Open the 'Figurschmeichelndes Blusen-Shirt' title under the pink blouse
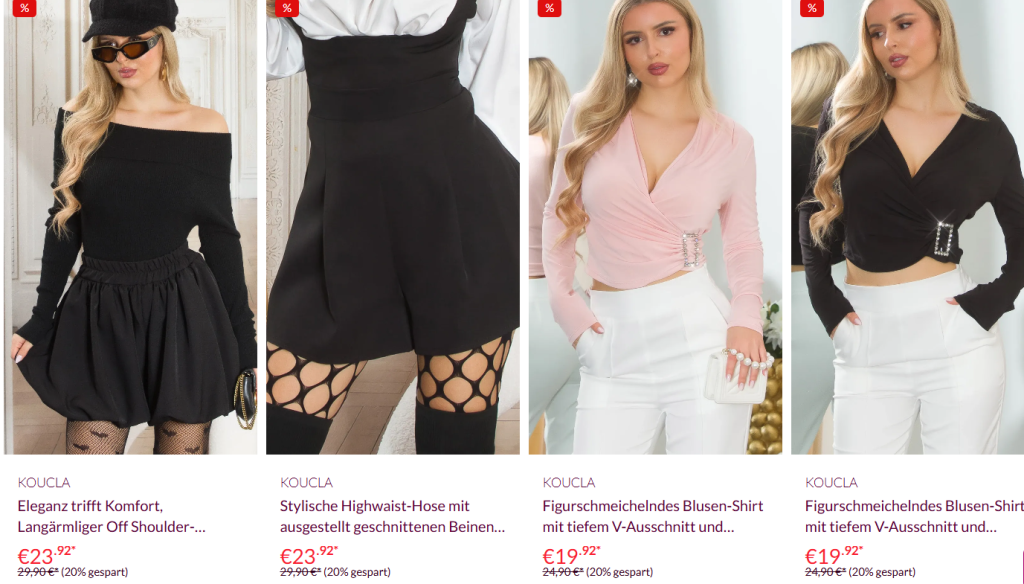Viewport: 1024px width, 584px height. [653, 516]
